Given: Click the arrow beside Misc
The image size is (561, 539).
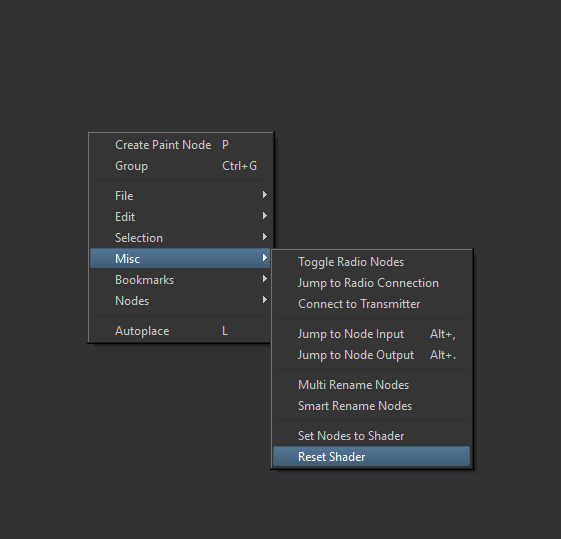Looking at the screenshot, I should coord(265,258).
